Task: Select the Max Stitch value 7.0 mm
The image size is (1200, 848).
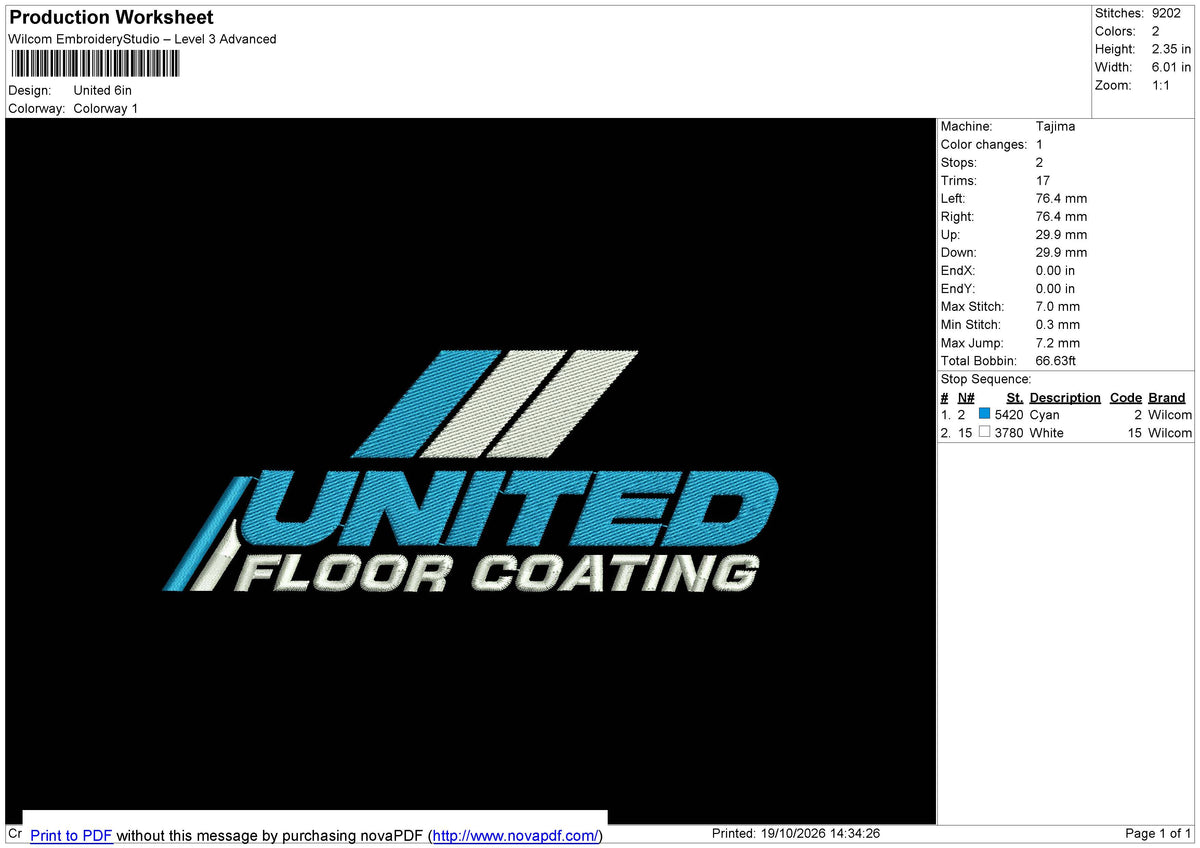Action: (x=1058, y=306)
